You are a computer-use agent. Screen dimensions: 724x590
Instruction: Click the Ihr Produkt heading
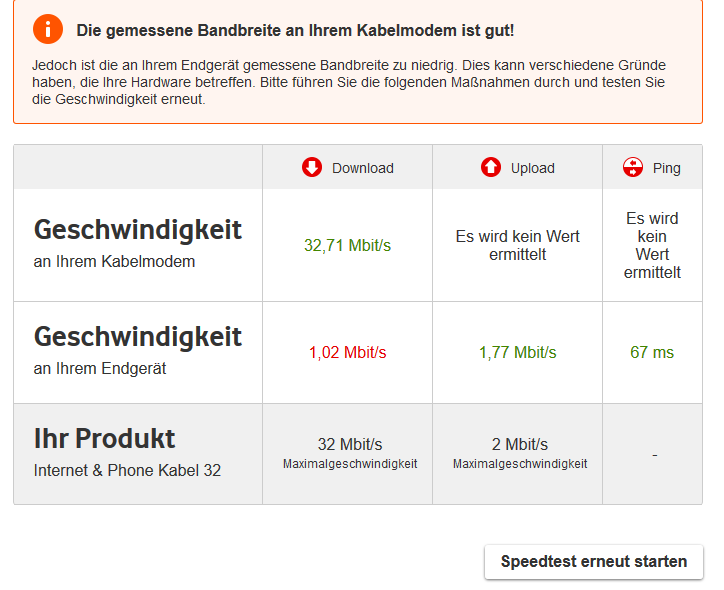pos(104,439)
